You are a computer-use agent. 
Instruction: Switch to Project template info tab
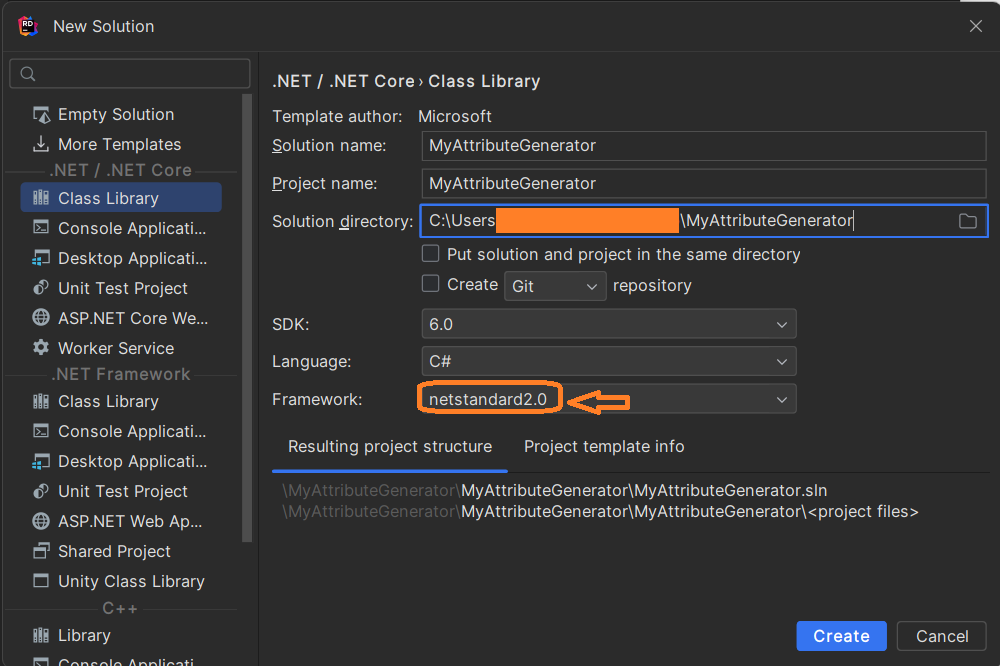click(x=604, y=446)
